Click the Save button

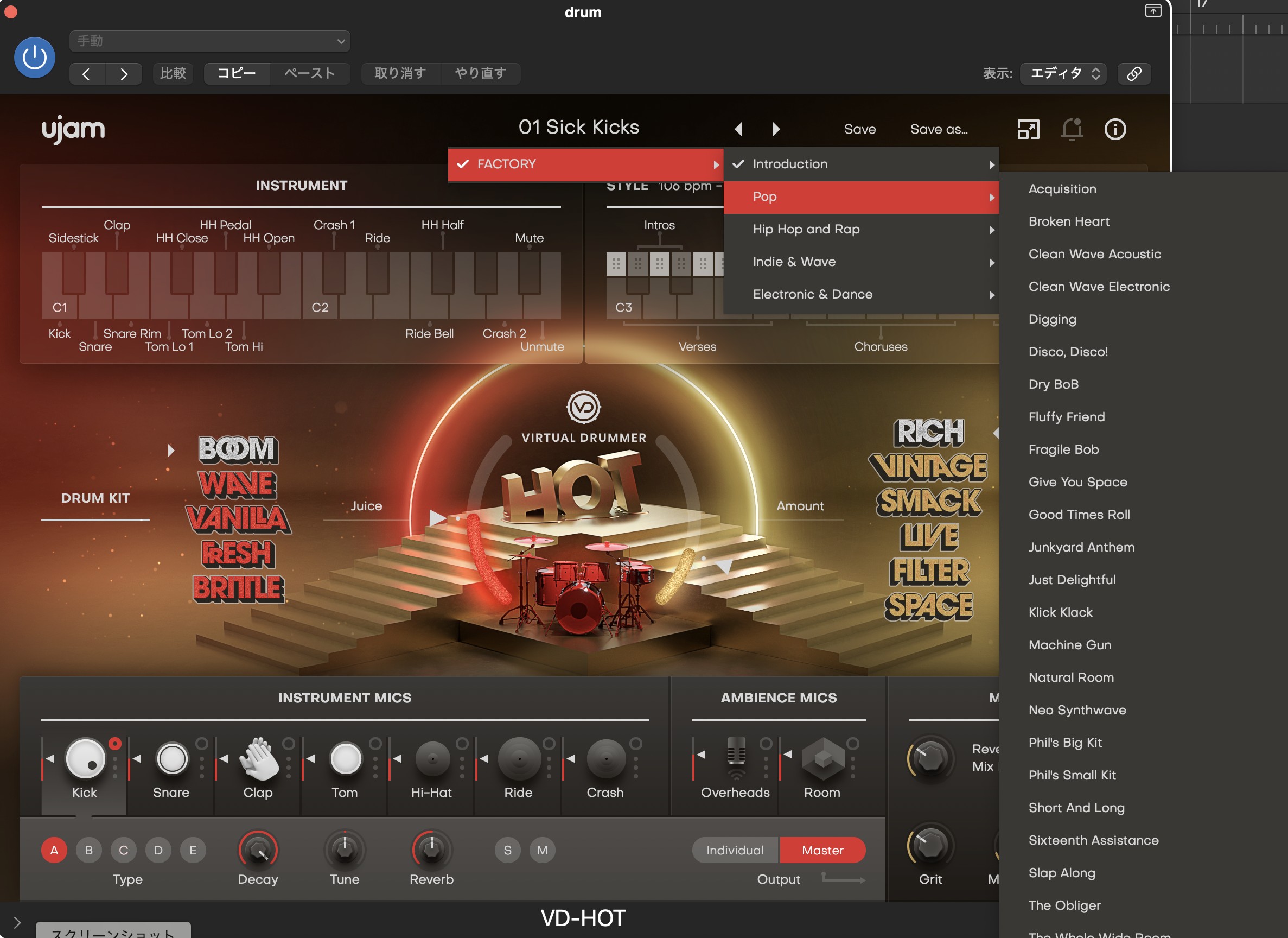(x=860, y=130)
